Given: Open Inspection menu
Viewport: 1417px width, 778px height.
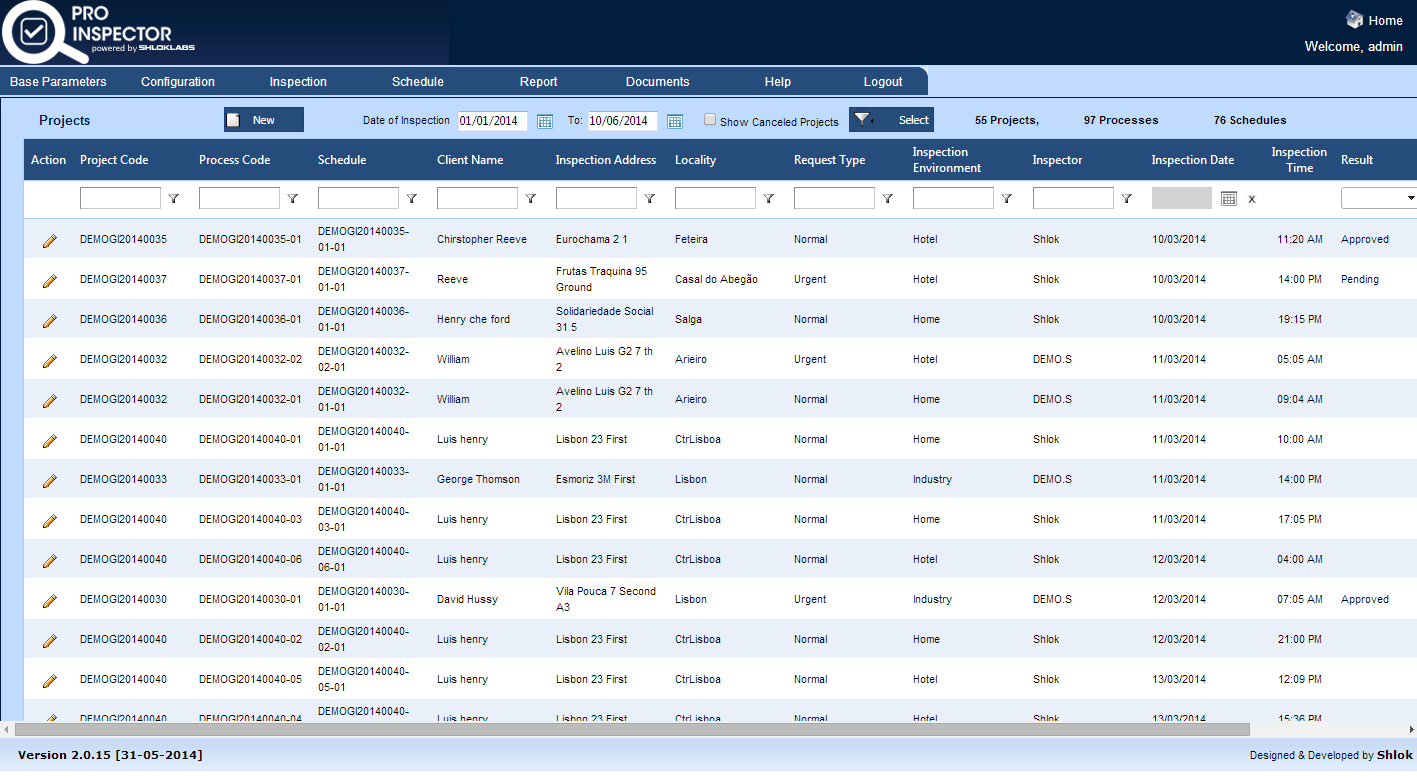Looking at the screenshot, I should coord(298,82).
